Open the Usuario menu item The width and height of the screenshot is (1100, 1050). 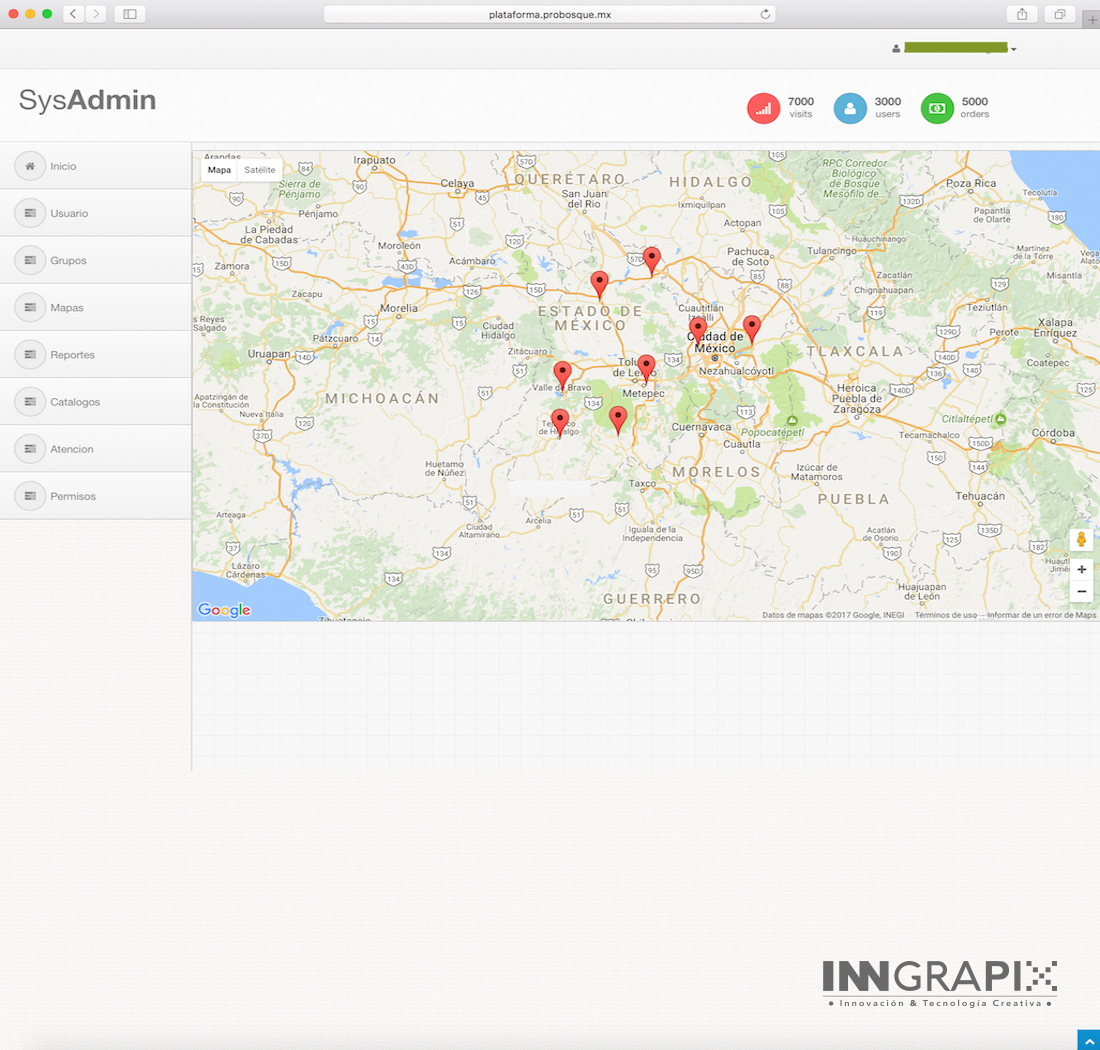click(69, 213)
